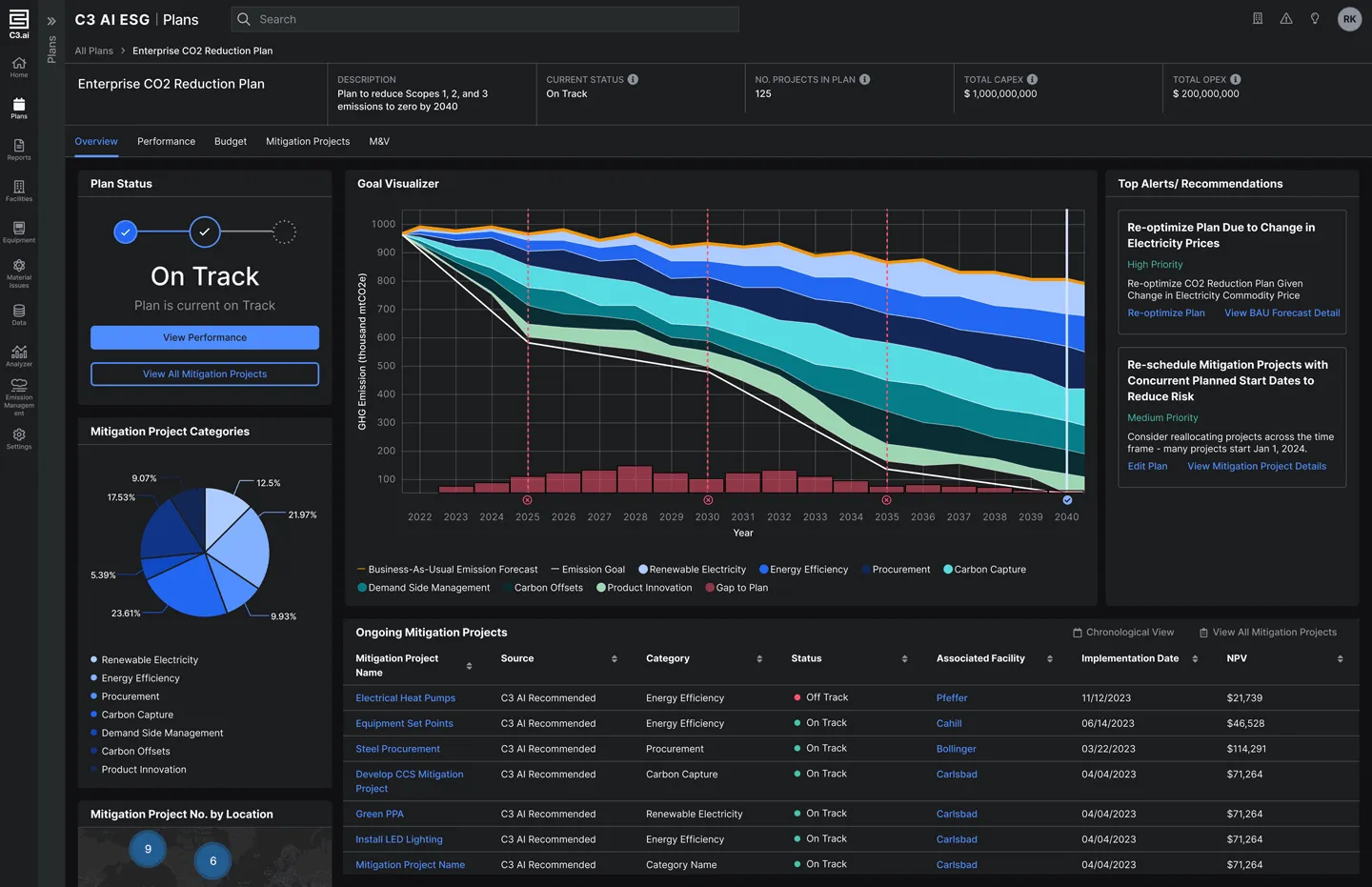Image resolution: width=1372 pixels, height=887 pixels.
Task: Click the Re-optimize Plan link
Action: coord(1166,312)
